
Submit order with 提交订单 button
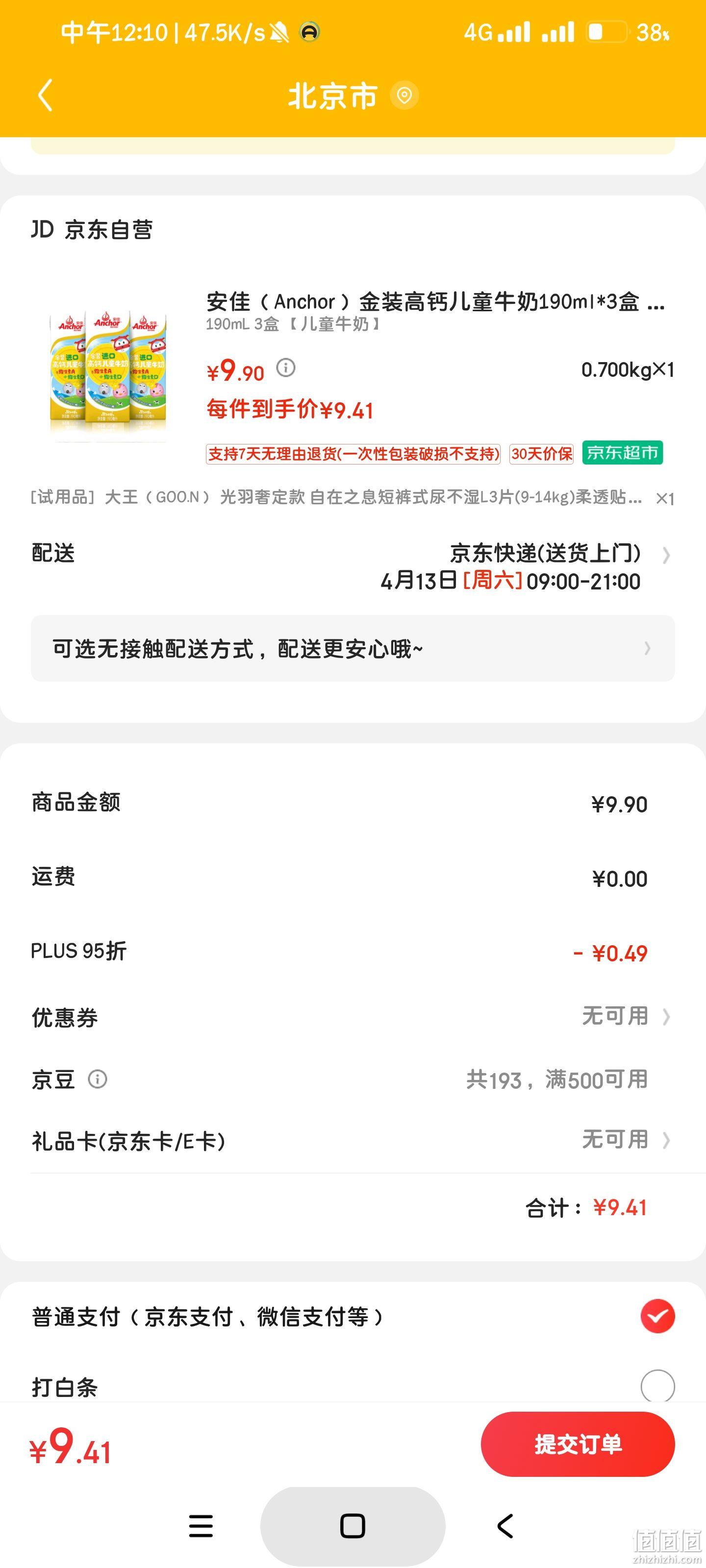point(578,1444)
